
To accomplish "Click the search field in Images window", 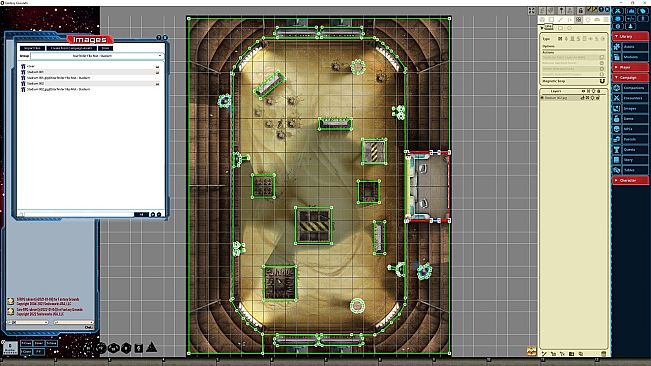I will pyautogui.click(x=77, y=215).
